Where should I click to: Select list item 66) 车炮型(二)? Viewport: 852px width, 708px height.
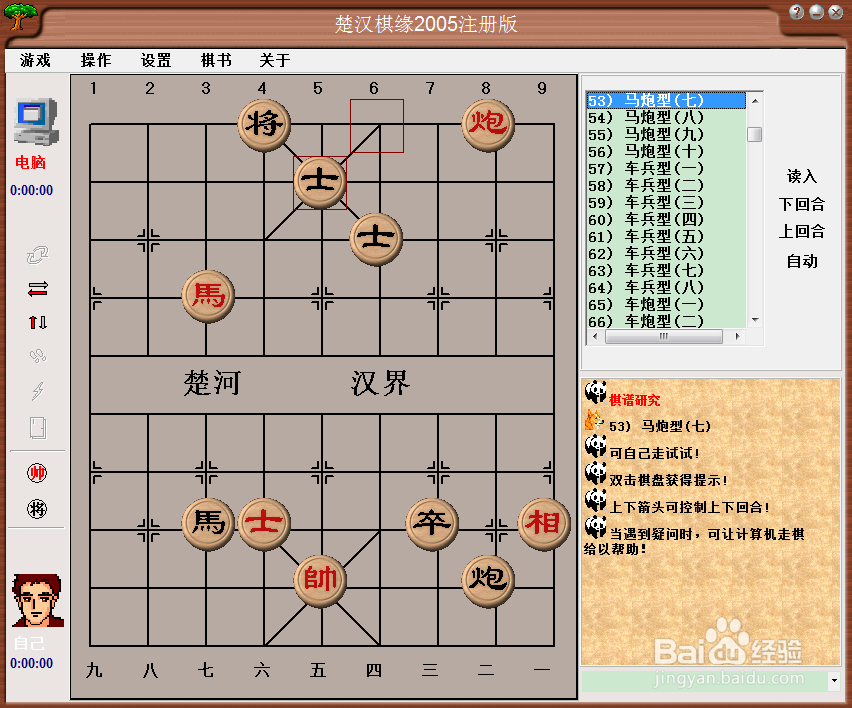(x=666, y=321)
